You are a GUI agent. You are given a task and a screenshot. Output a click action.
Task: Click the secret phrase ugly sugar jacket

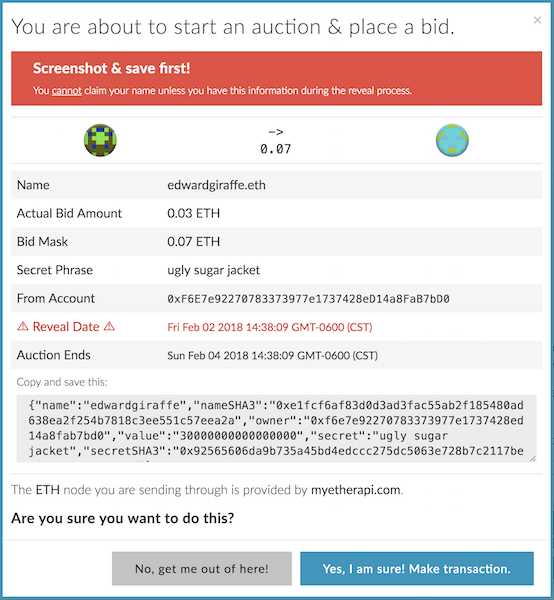click(213, 270)
